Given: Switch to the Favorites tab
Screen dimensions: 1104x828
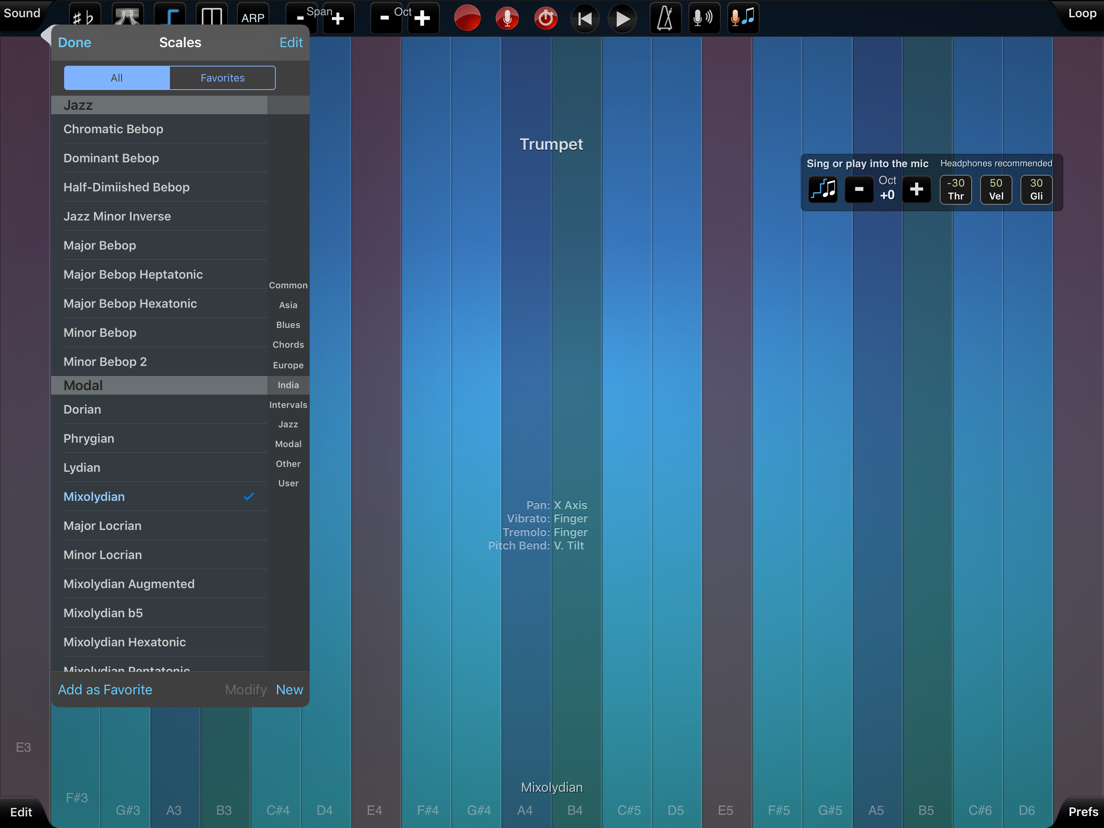Looking at the screenshot, I should click(222, 78).
